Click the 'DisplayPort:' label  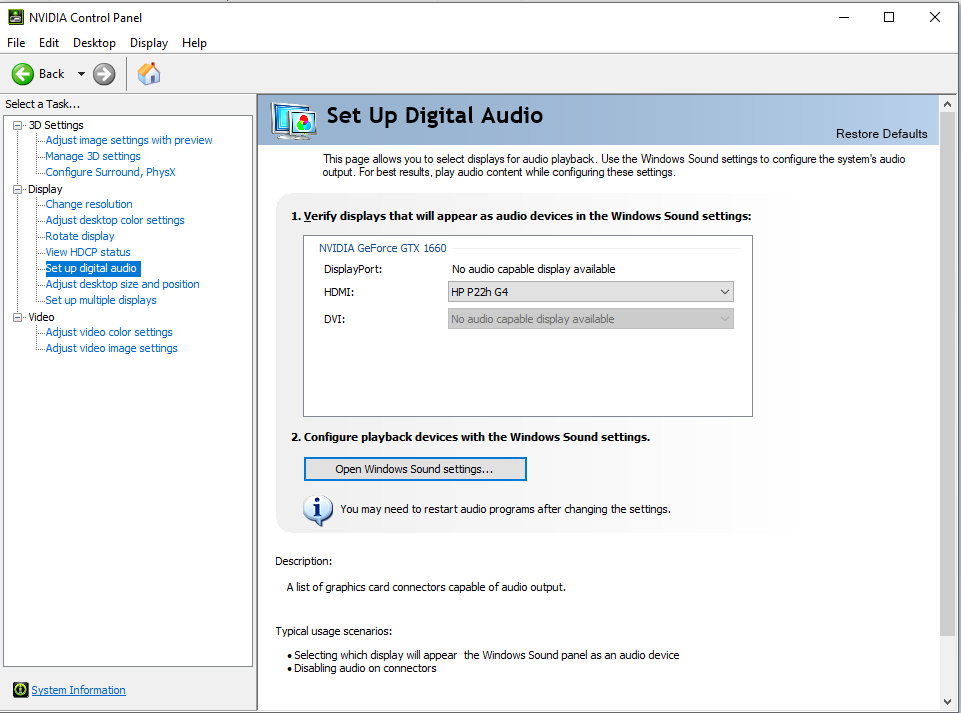click(x=353, y=269)
